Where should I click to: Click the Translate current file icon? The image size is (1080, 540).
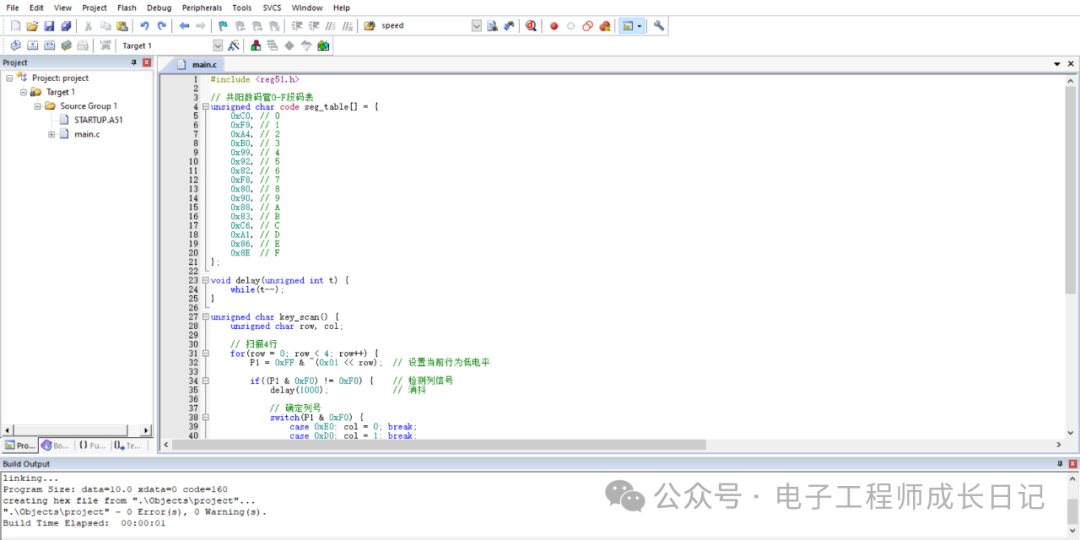[15, 45]
